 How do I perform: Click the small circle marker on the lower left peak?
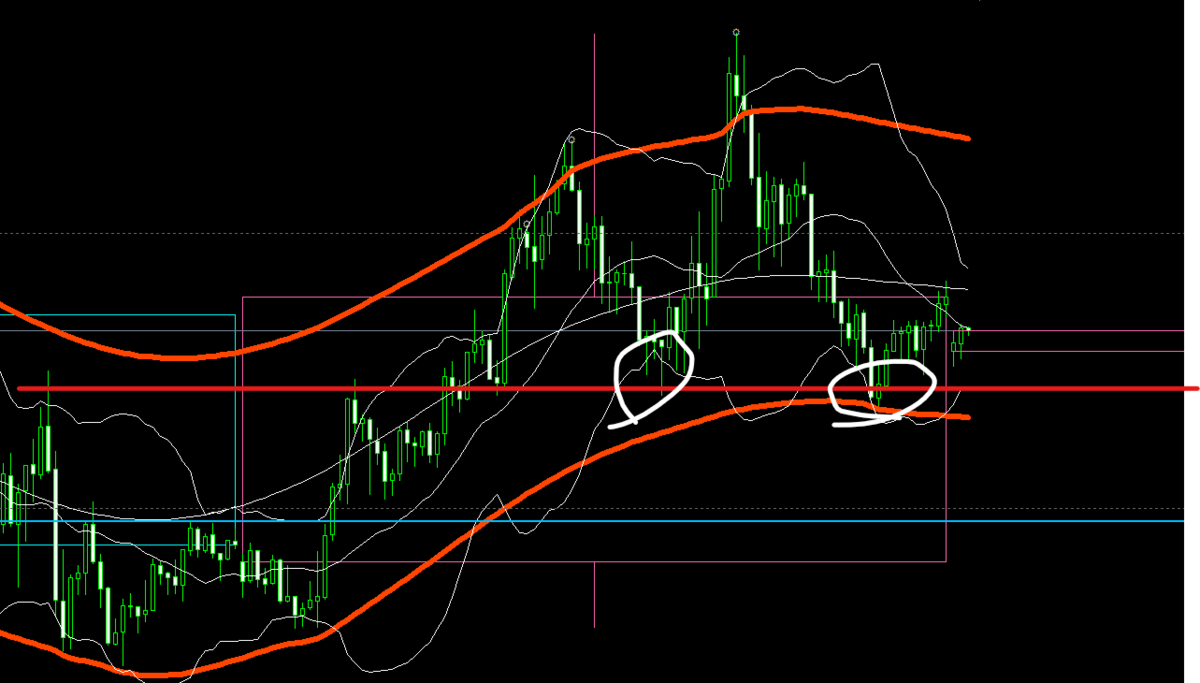click(571, 138)
